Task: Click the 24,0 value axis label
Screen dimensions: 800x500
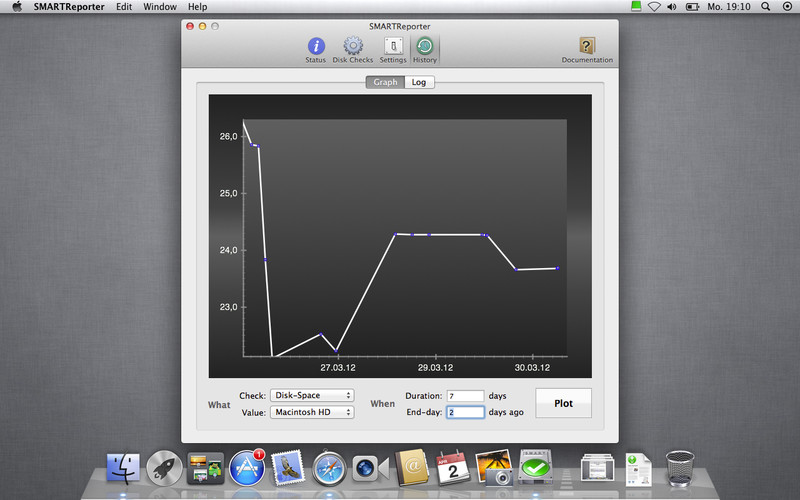Action: 229,250
